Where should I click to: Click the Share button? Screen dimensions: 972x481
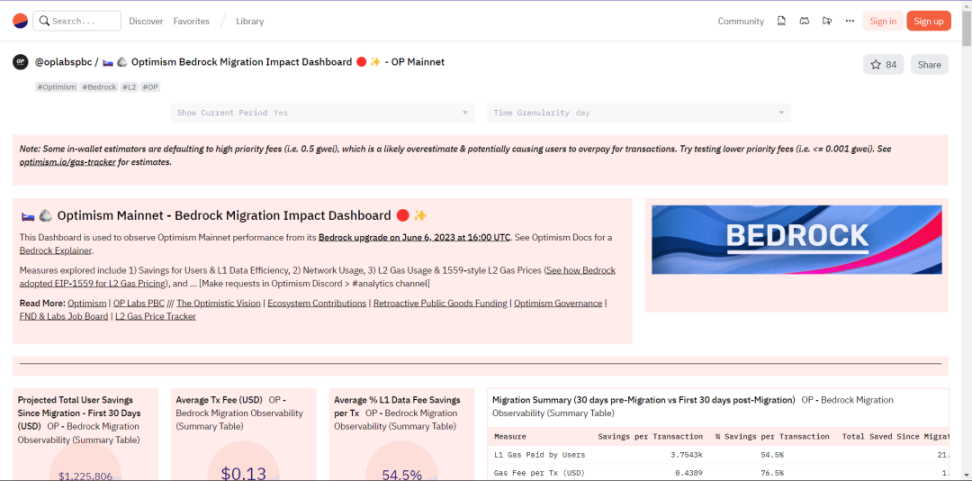[929, 65]
